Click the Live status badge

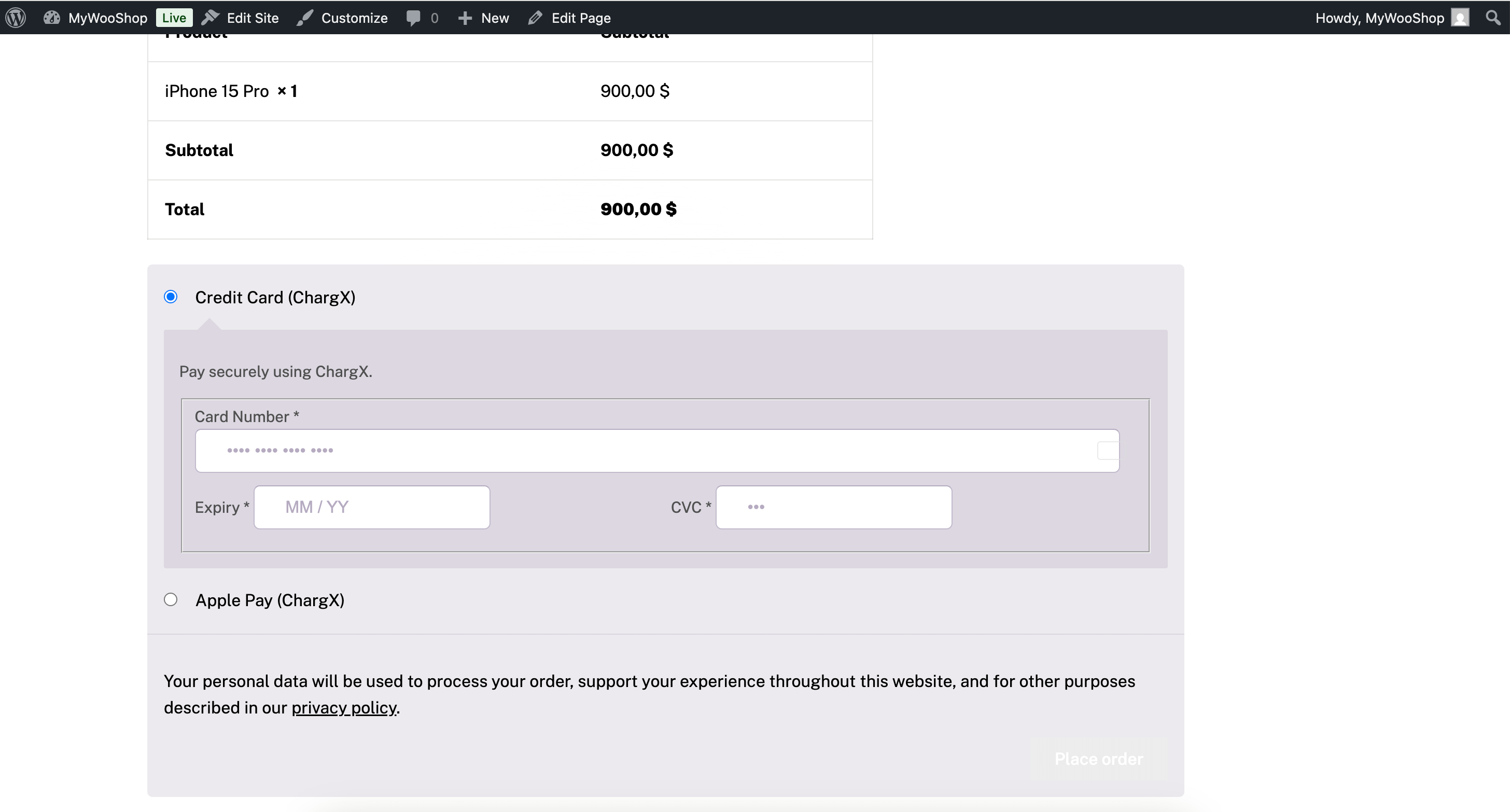(174, 18)
